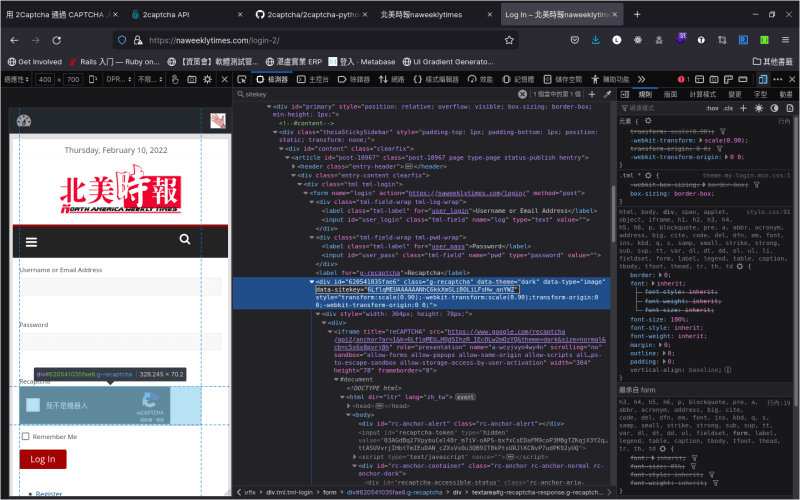Open the site hamburger navigation menu
This screenshot has width=800, height=500.
pos(32,242)
